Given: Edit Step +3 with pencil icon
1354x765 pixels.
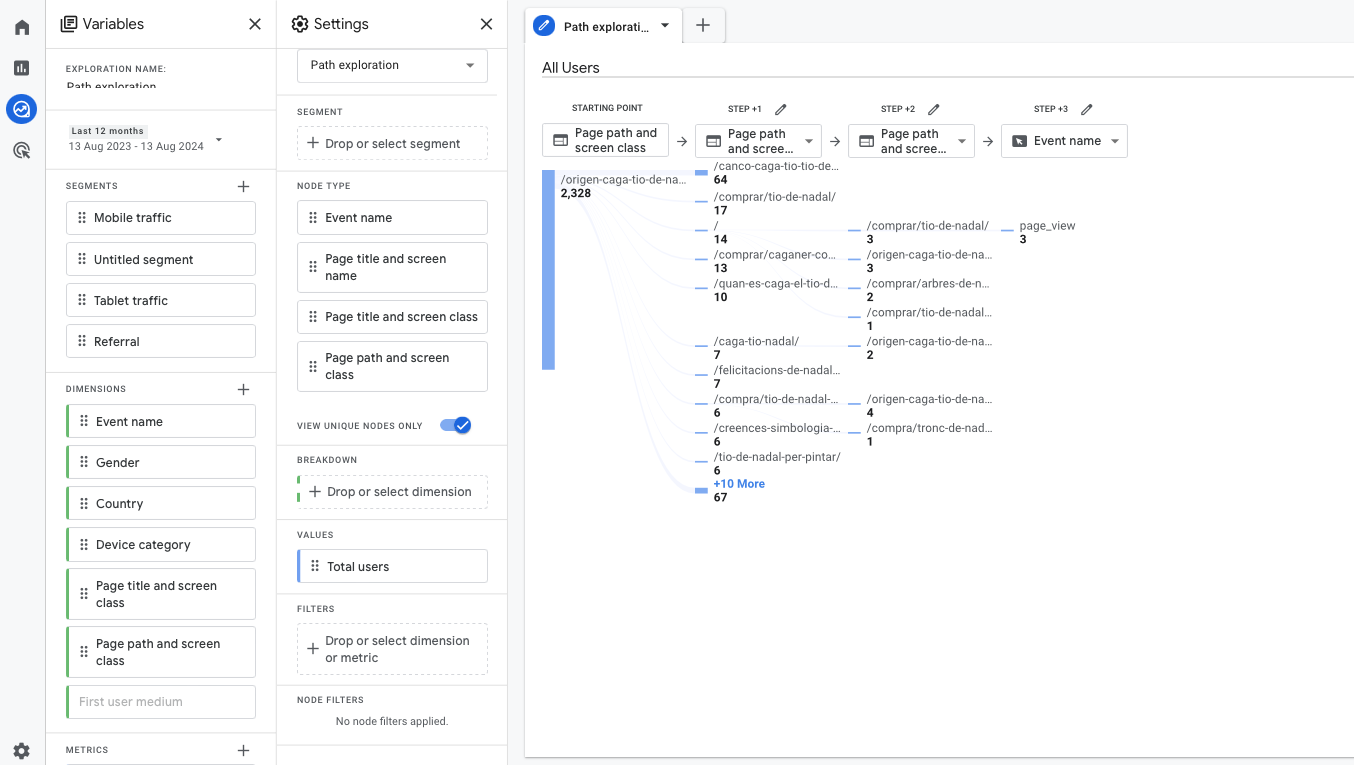Looking at the screenshot, I should [x=1087, y=109].
